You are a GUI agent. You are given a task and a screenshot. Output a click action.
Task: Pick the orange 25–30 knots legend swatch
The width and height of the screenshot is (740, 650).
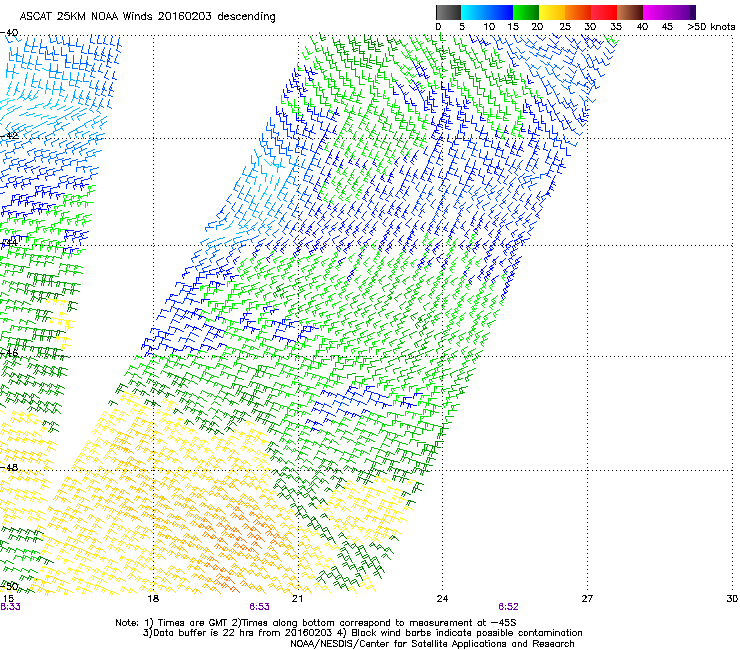[578, 12]
